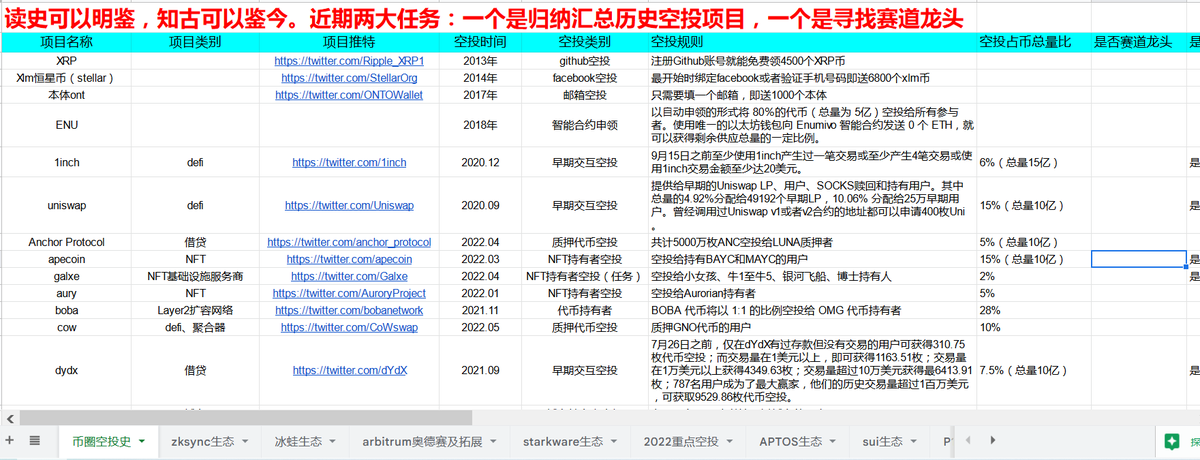Select the 项目推特 header cell
This screenshot has height=460, width=1200.
(350, 42)
